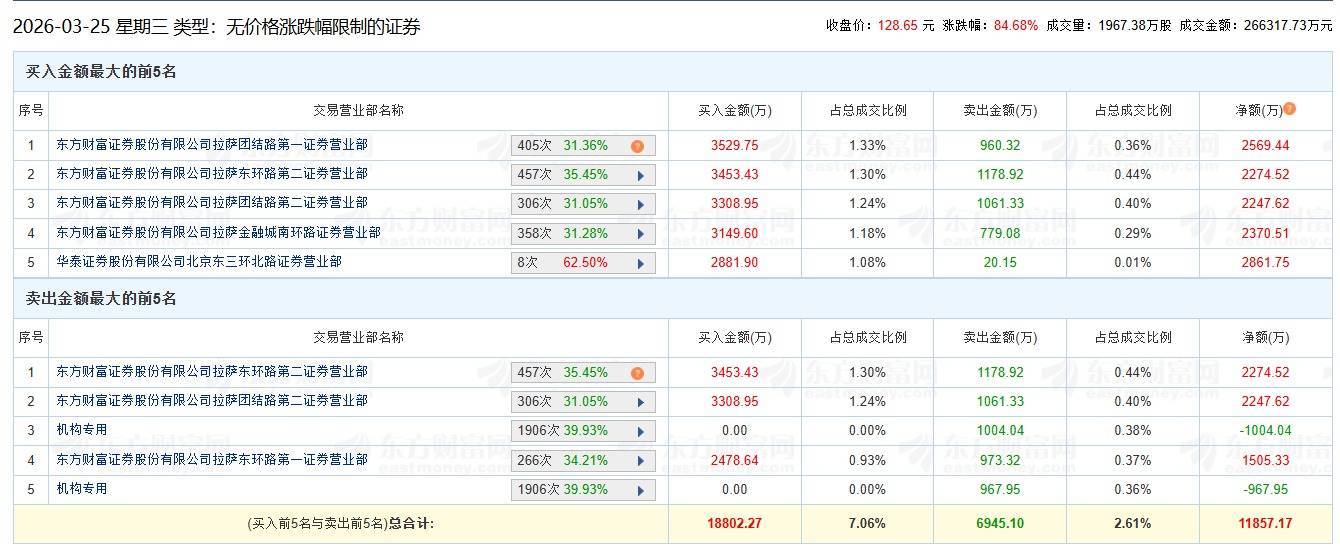Open 华泰证券北京东三环北路证券营业部 link
This screenshot has height=552, width=1340.
199,262
